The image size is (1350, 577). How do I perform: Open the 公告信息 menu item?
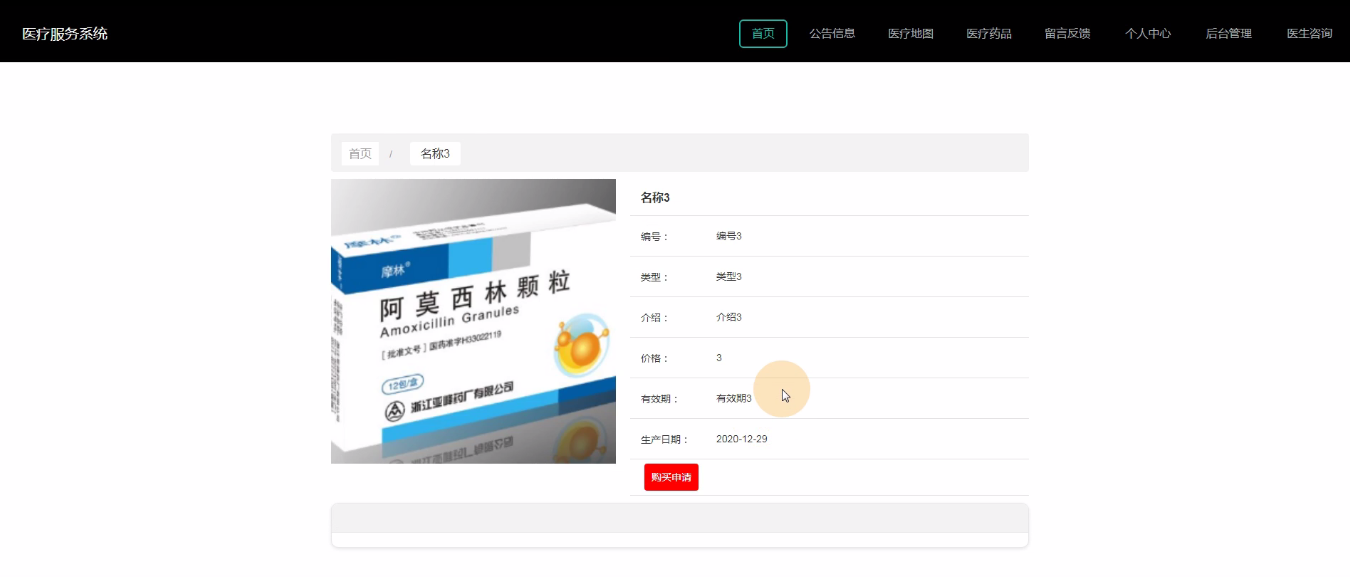tap(832, 34)
